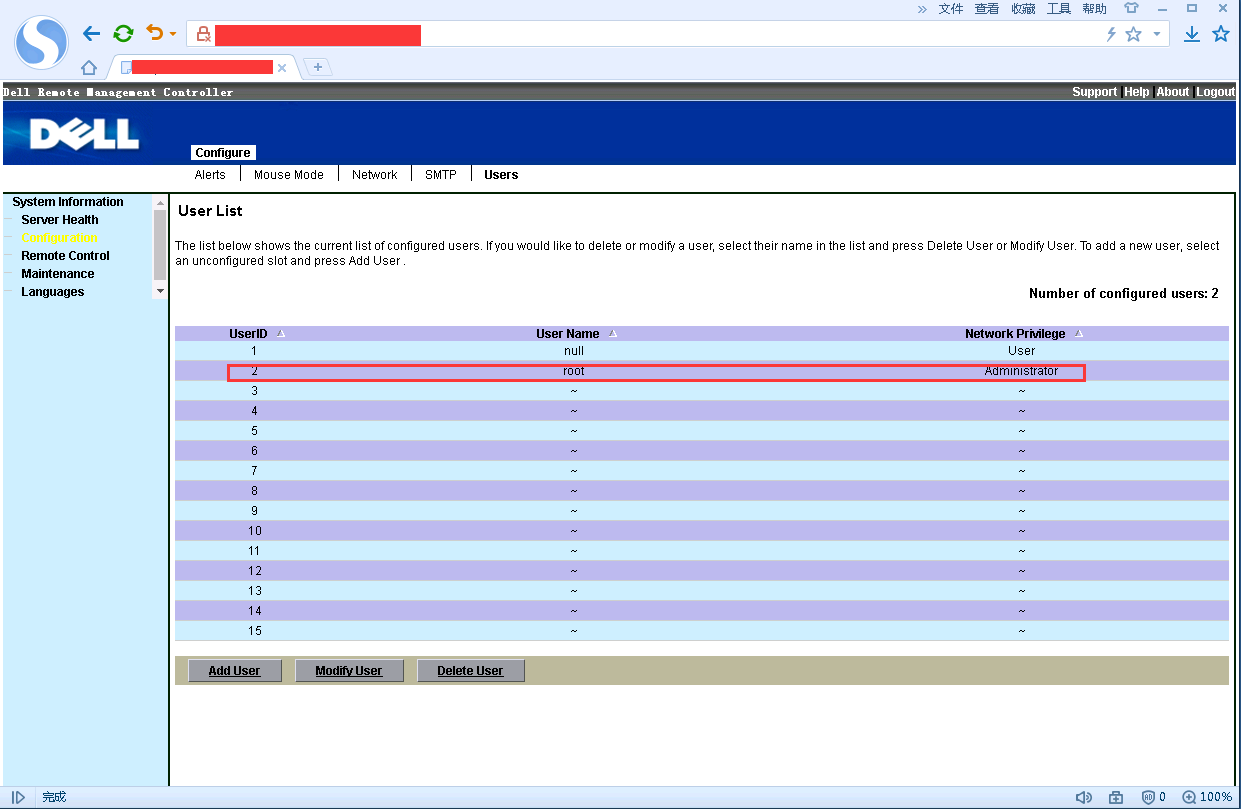Open Languages in the sidebar

coord(53,292)
